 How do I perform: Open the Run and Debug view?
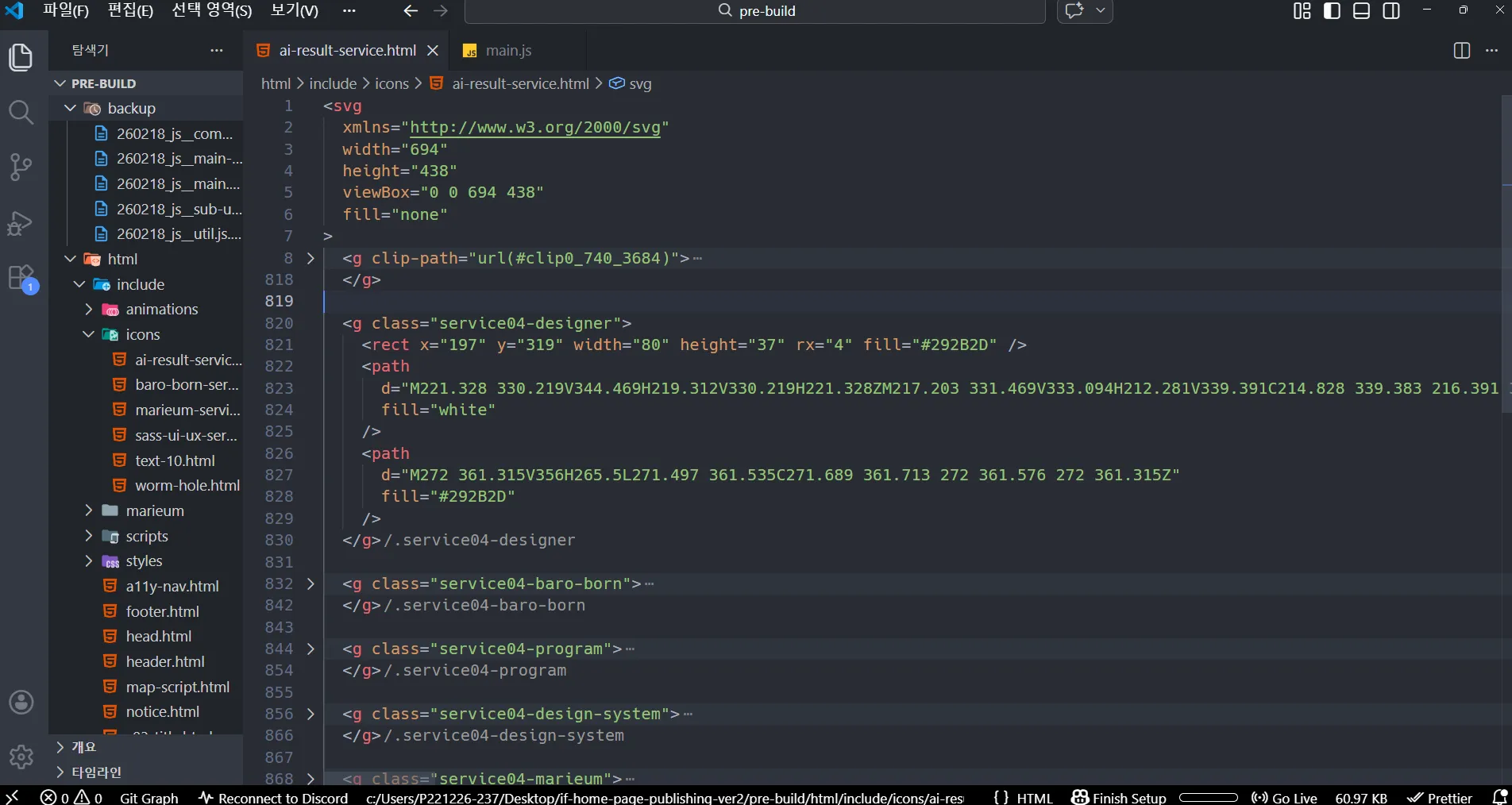click(x=21, y=223)
